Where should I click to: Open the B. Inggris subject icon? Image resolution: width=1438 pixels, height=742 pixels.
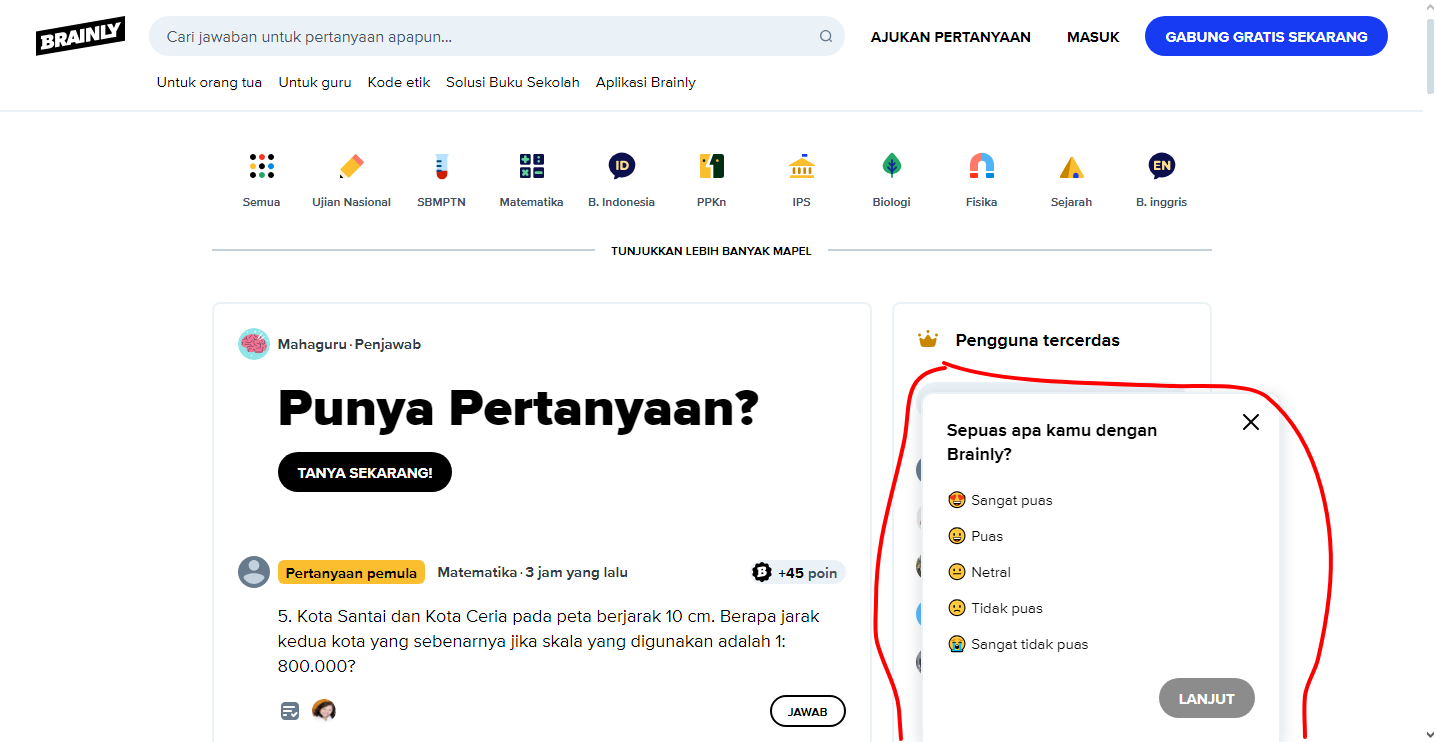[1161, 166]
